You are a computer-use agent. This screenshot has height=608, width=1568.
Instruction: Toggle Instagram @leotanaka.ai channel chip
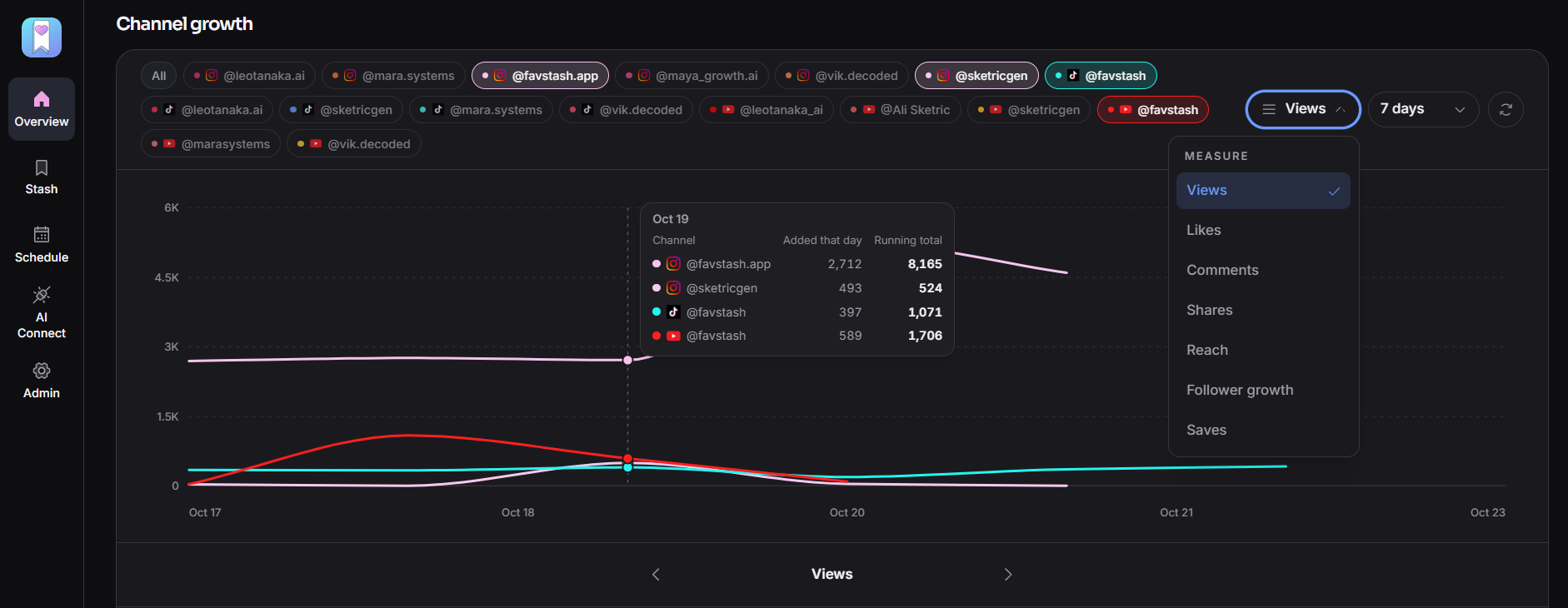pyautogui.click(x=250, y=75)
